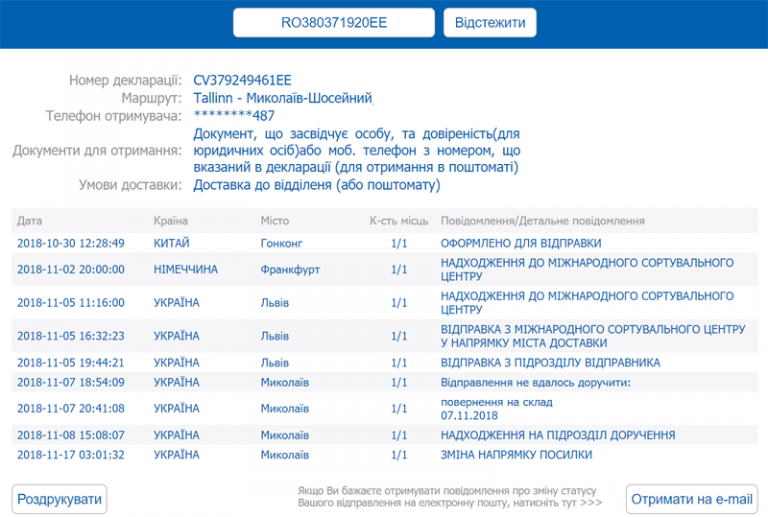The height and width of the screenshot is (517, 768).
Task: Click status ОФОРМЛЕНО ДЛЯ ВІДПРАВКИ
Action: pos(521,243)
